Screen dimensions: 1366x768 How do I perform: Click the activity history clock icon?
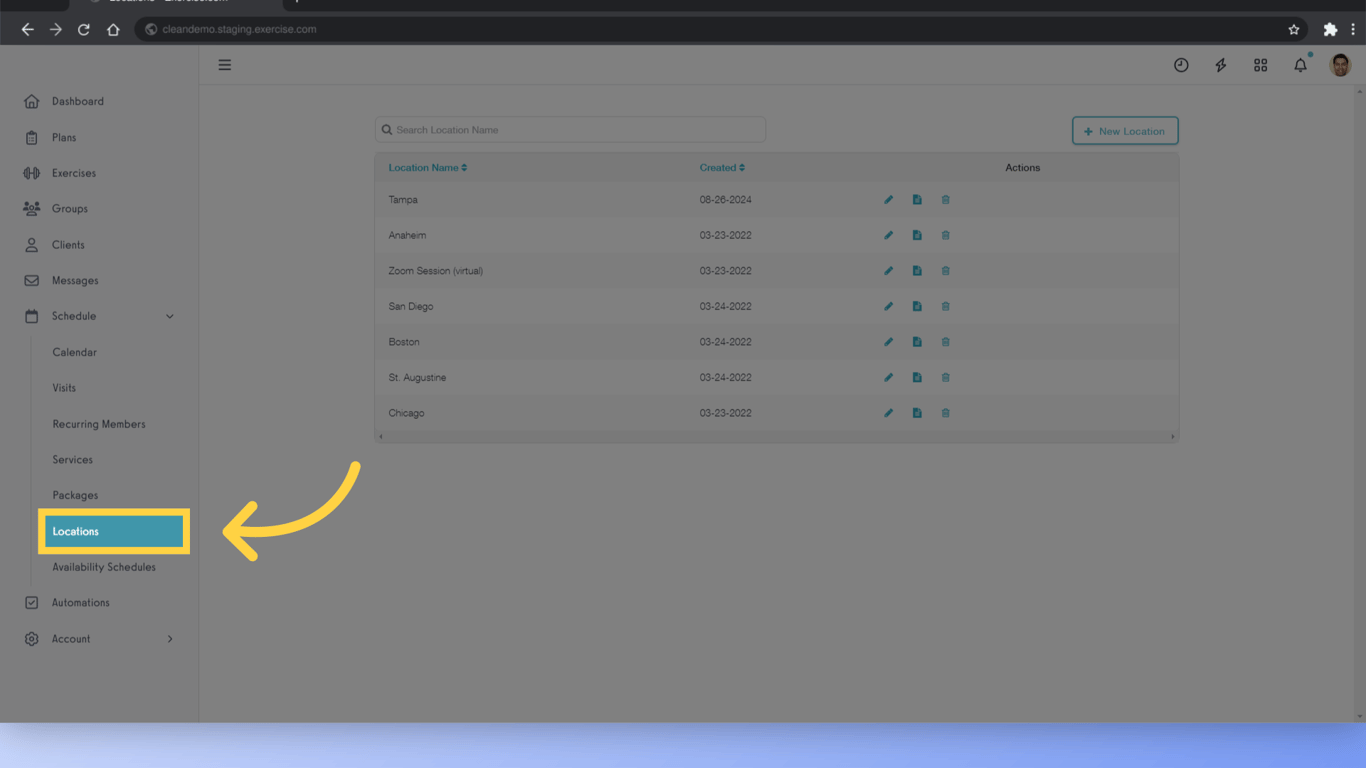1181,64
